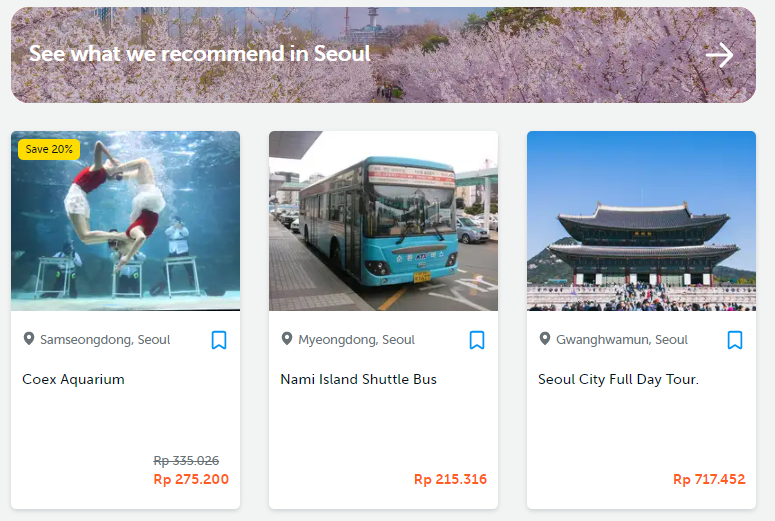Open the Coex Aquarium title link
This screenshot has width=775, height=521.
click(73, 379)
